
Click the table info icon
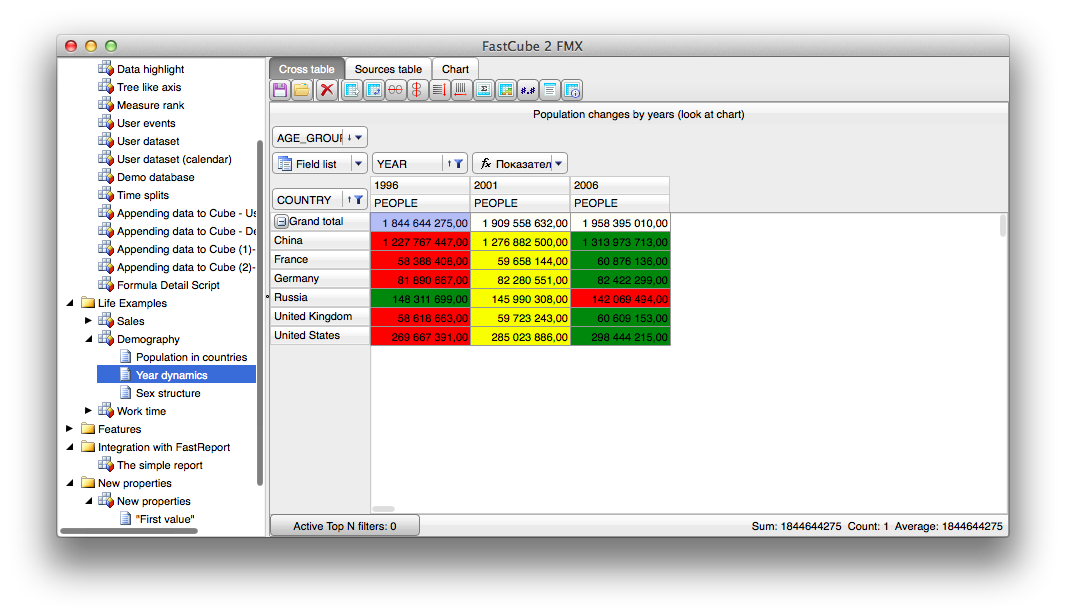point(572,90)
